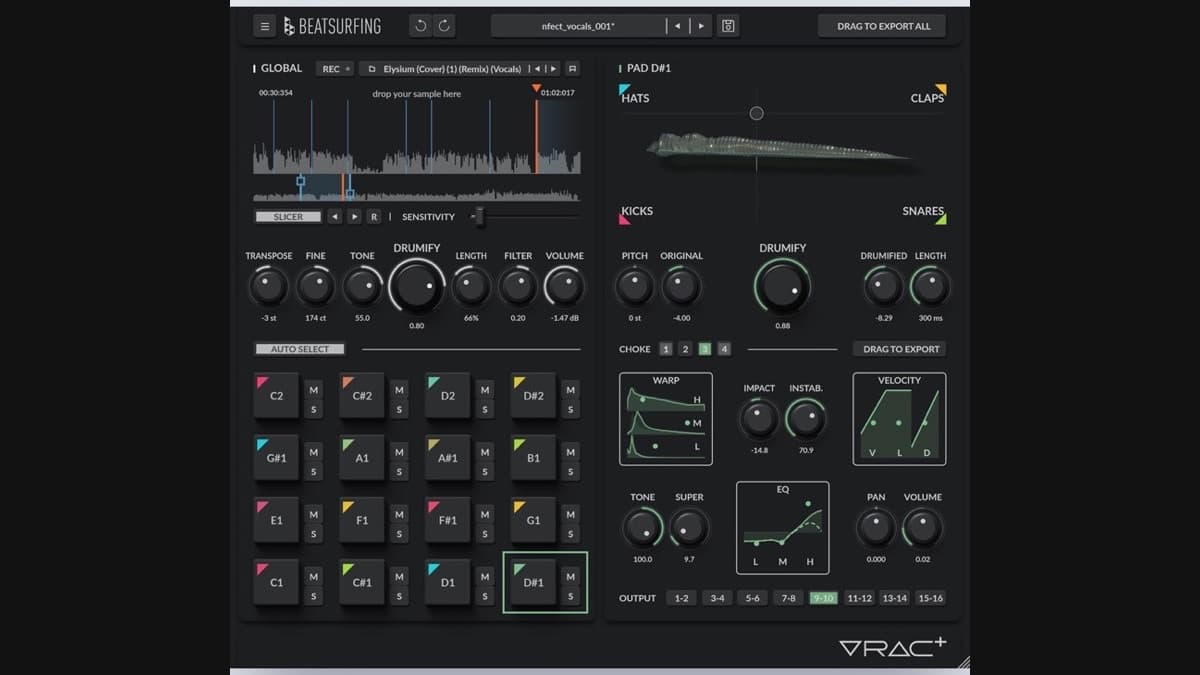
Task: Click the SLICER mode button
Action: coord(288,217)
